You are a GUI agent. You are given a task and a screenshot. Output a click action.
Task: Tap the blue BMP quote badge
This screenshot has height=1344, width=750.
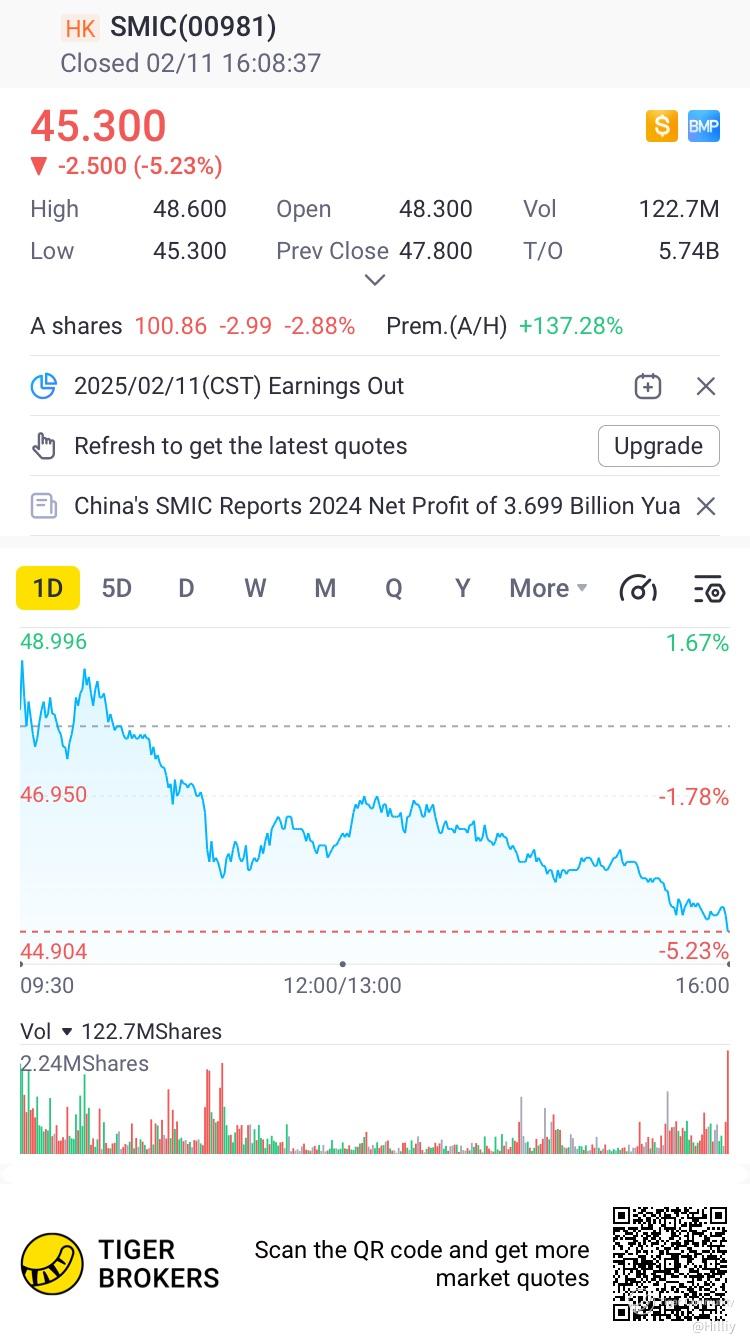[x=704, y=126]
